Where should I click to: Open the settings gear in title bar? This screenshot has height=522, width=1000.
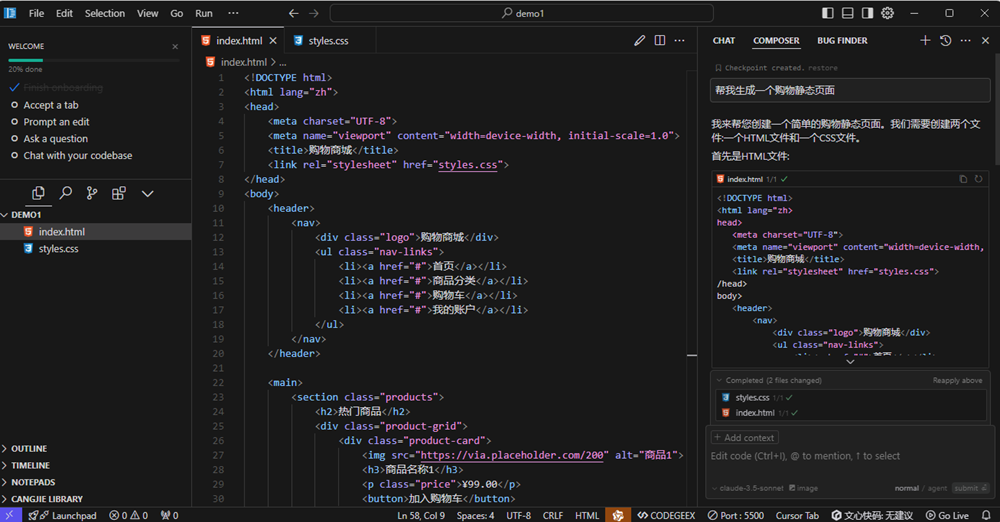pyautogui.click(x=887, y=14)
